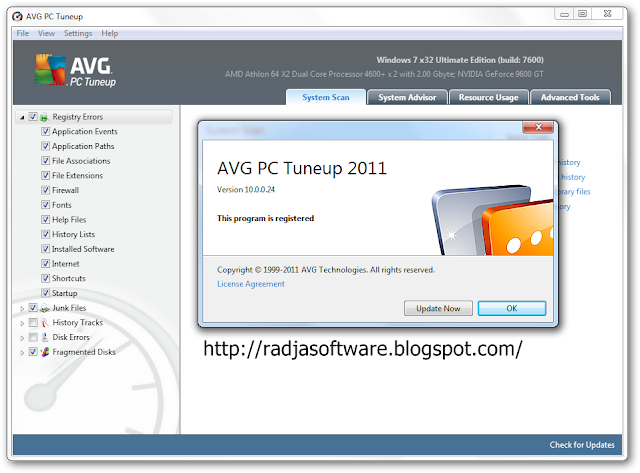This screenshot has width=640, height=473.
Task: Switch to the Advanced Tools tab
Action: click(570, 98)
